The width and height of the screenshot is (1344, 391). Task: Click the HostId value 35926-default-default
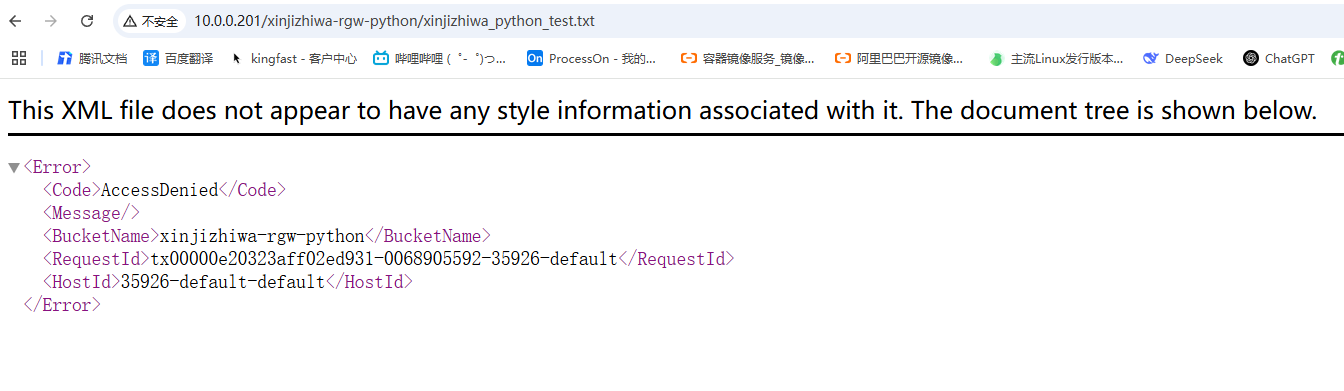[223, 282]
